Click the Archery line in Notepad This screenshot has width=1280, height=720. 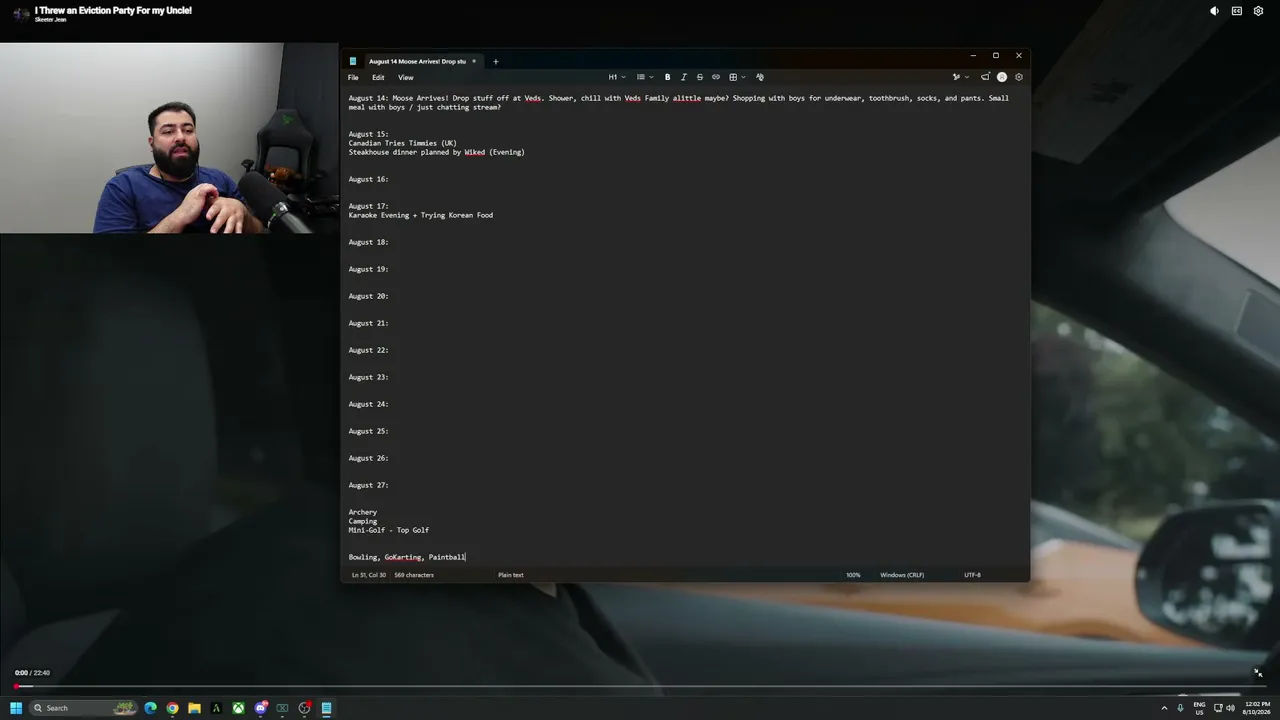(363, 513)
